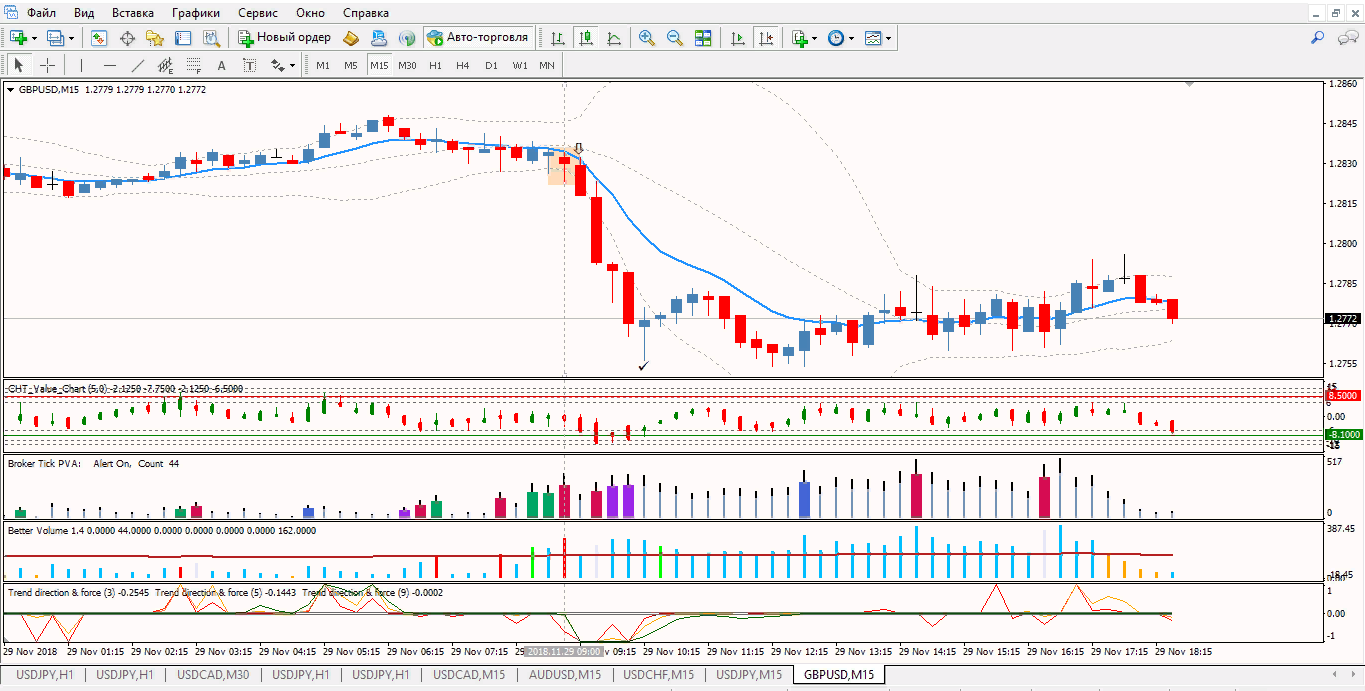Select the Fibonacci retracement tool

click(193, 65)
